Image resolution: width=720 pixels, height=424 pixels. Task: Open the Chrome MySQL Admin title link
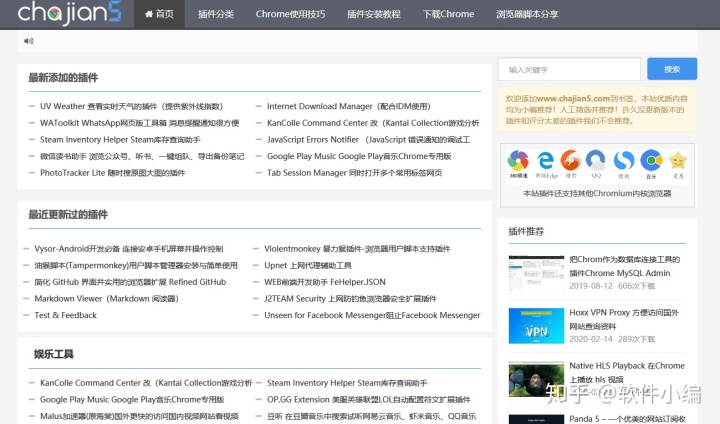coord(624,266)
